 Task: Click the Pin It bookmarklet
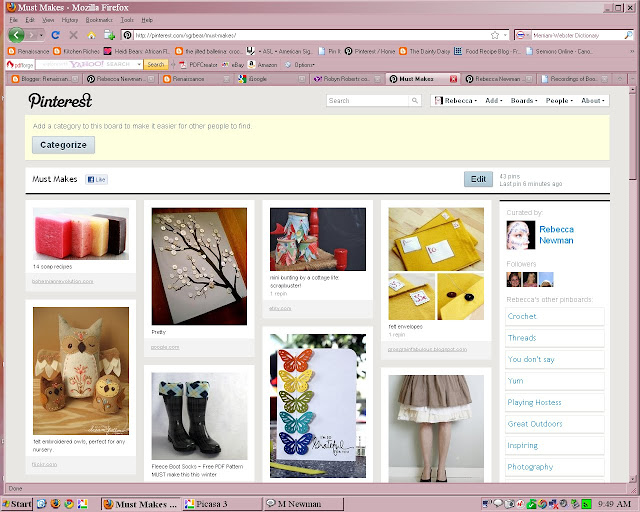coord(329,51)
